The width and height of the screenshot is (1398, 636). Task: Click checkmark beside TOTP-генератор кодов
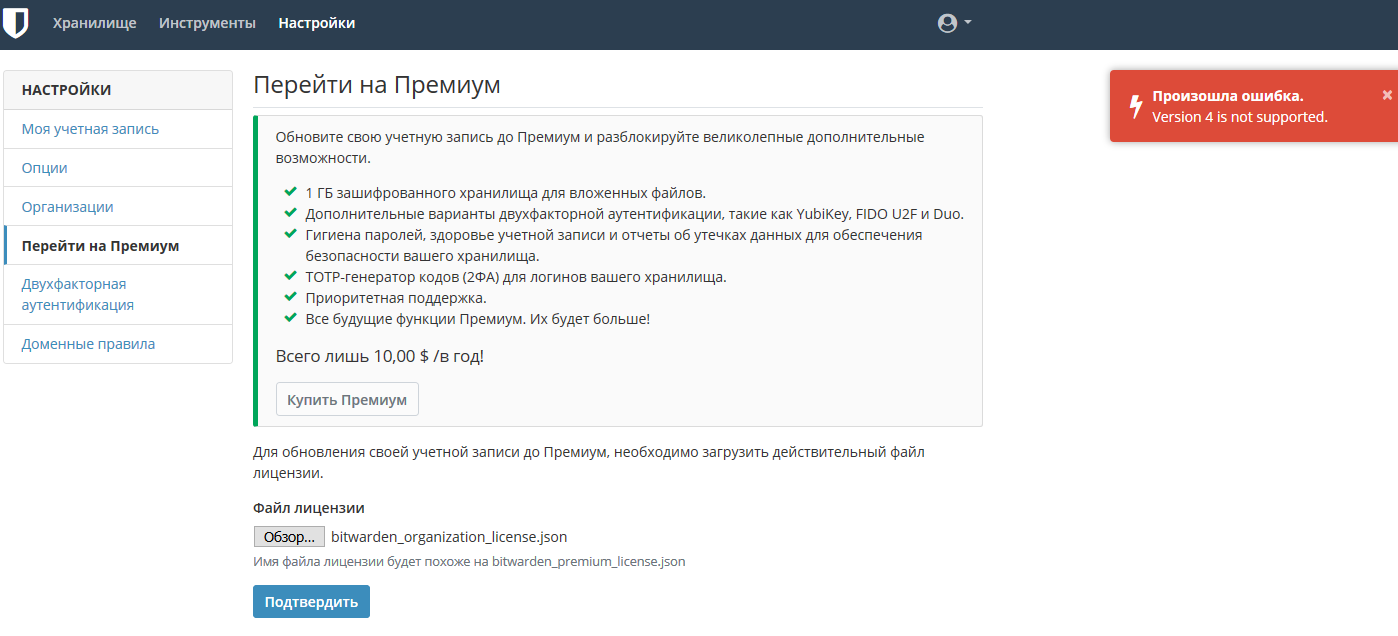291,276
